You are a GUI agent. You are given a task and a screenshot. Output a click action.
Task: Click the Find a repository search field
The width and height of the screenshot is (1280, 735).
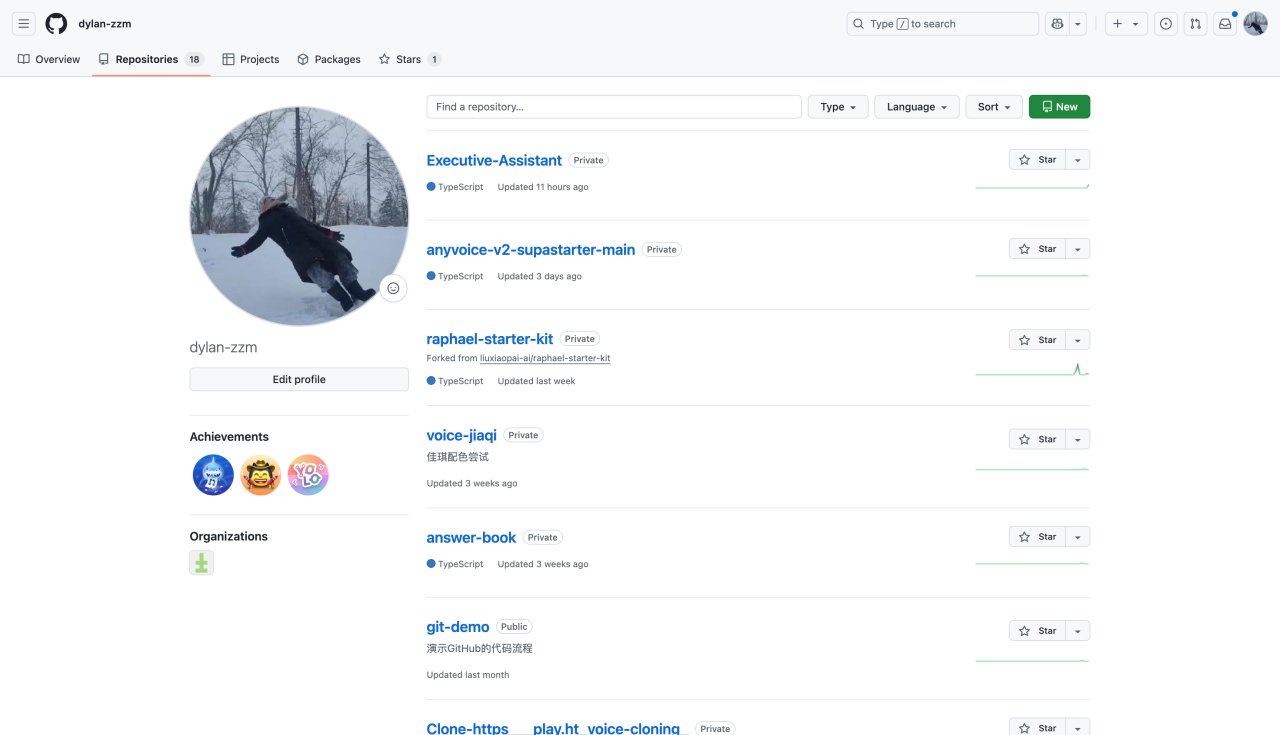pyautogui.click(x=613, y=107)
